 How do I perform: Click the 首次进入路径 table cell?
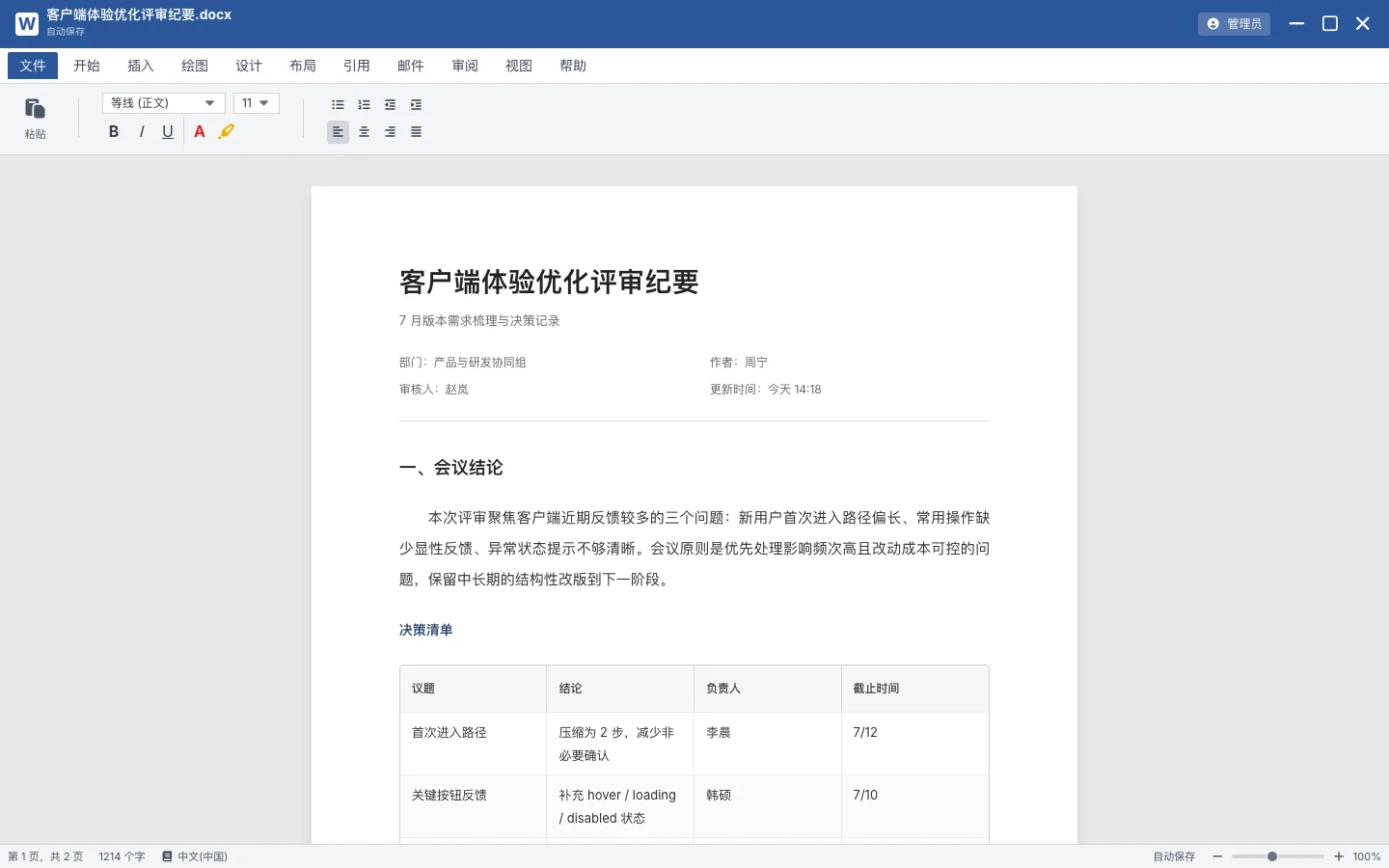click(474, 744)
